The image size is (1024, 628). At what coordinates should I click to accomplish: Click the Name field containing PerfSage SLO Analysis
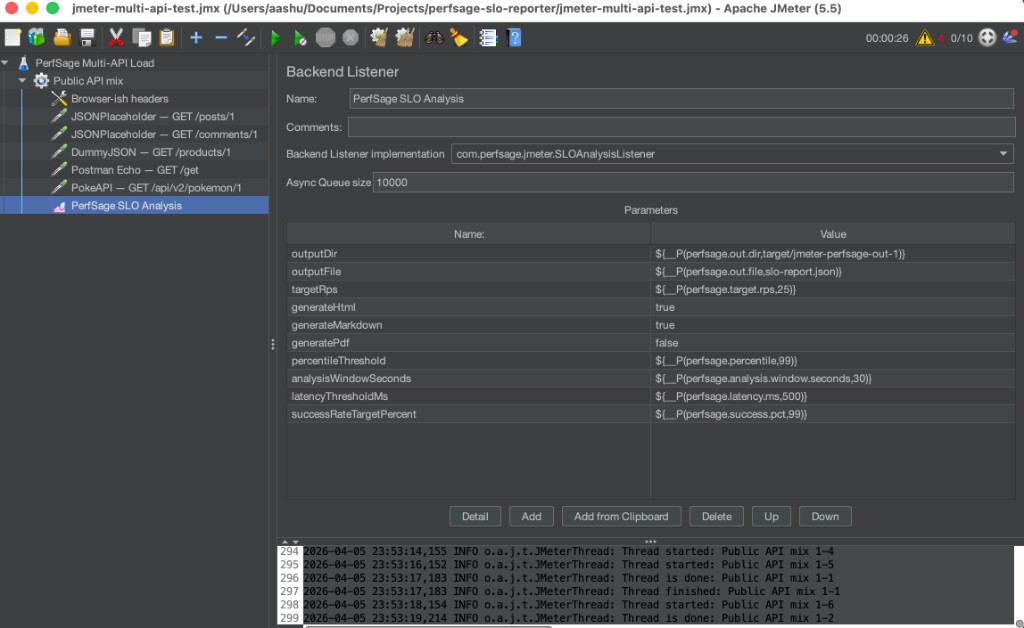(x=681, y=99)
